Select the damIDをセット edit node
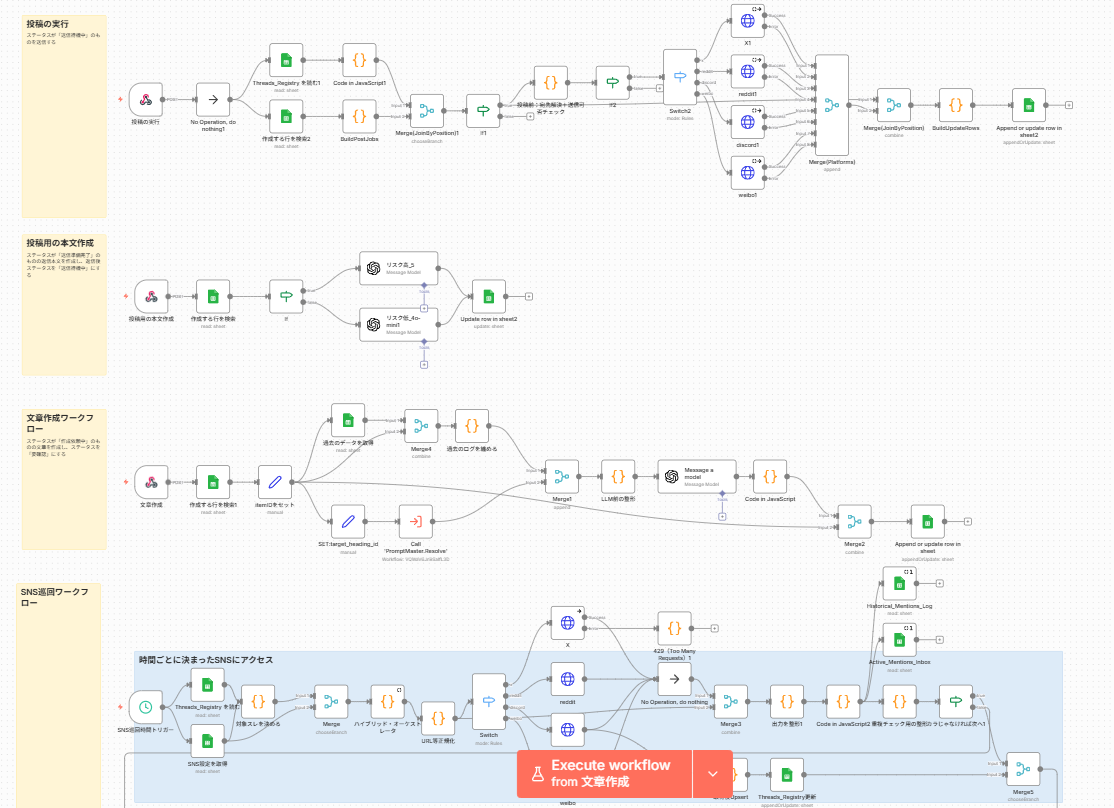The image size is (1114, 808). click(x=274, y=481)
